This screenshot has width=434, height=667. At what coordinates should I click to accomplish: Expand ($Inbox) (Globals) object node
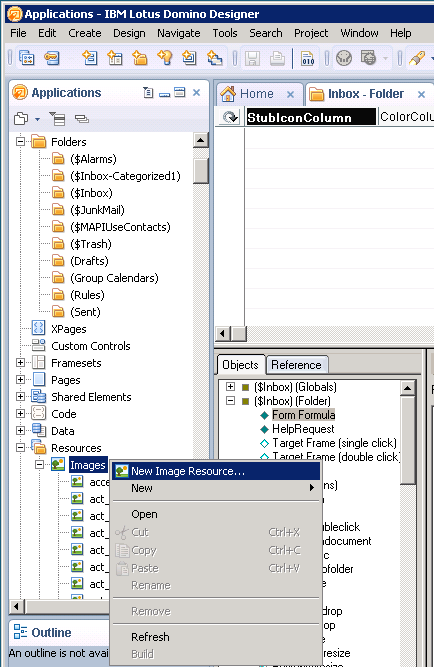coord(230,386)
